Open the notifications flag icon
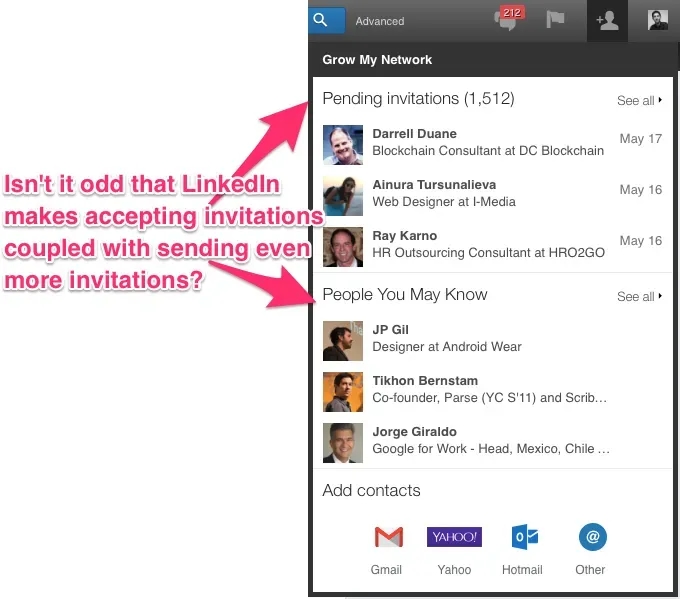Viewport: 680px width, 599px height. [555, 19]
